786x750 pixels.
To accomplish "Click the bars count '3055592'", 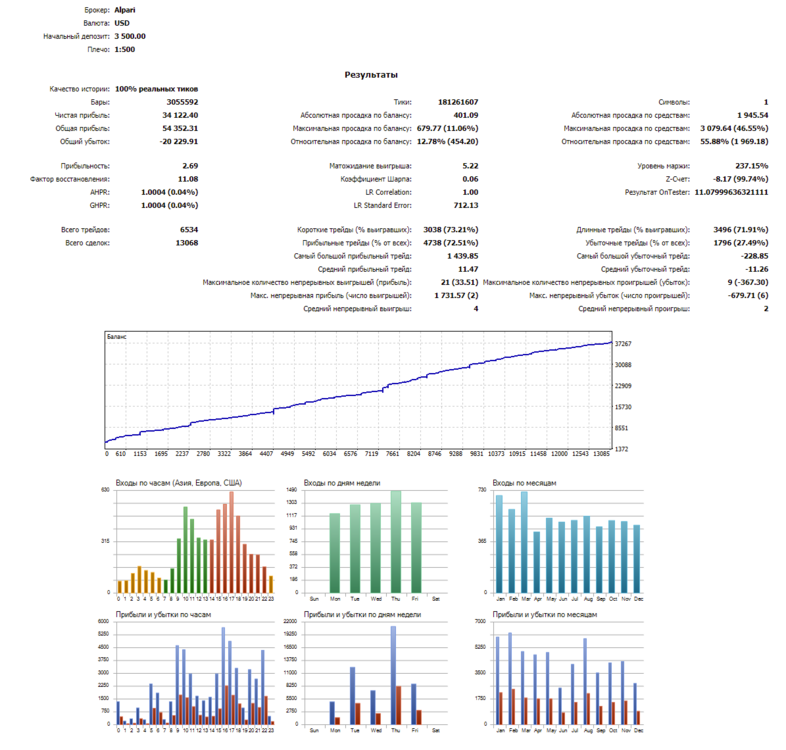I will point(182,102).
